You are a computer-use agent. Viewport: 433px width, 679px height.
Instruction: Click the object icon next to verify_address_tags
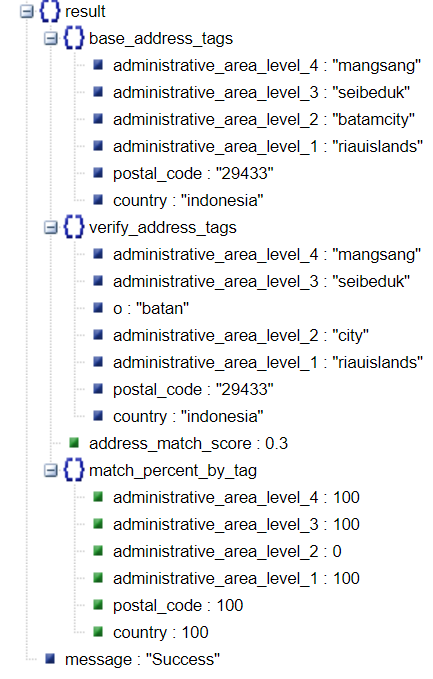(x=74, y=227)
